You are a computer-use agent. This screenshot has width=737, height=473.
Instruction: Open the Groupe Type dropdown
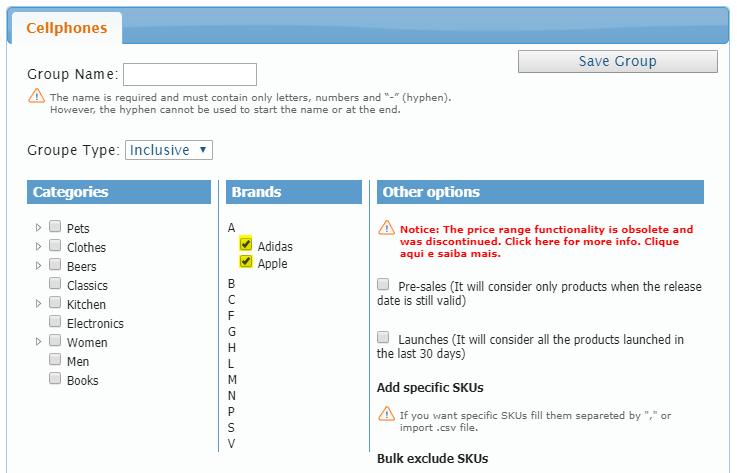(x=169, y=150)
